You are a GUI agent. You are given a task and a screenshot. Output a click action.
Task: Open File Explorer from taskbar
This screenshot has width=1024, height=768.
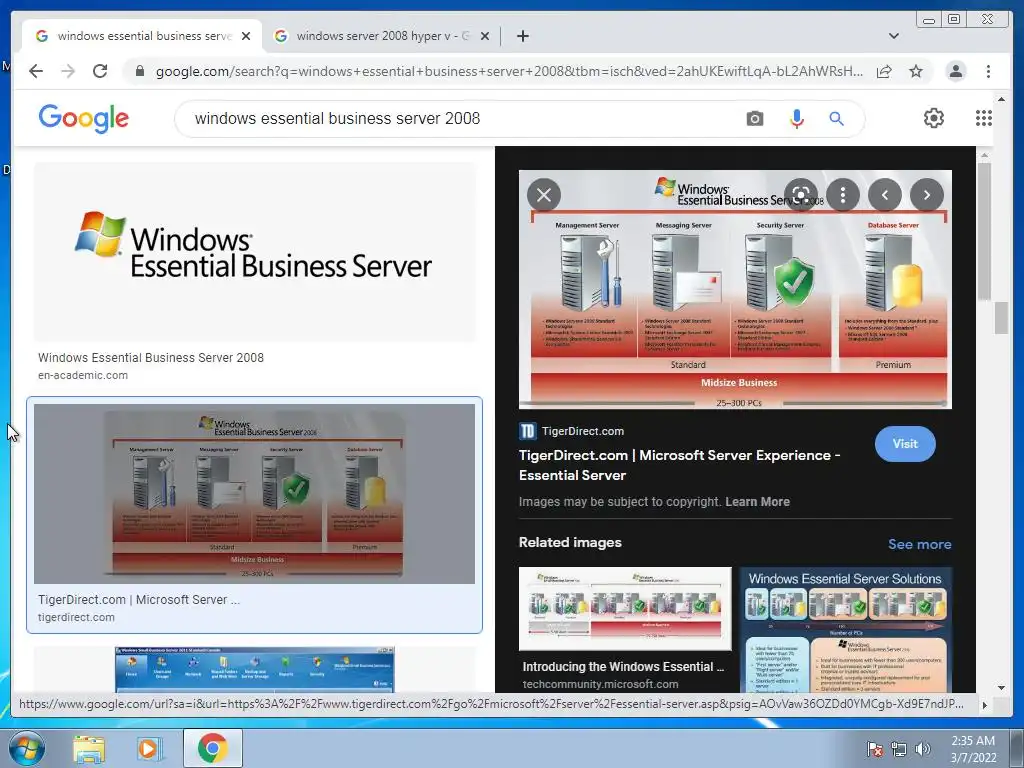coord(89,748)
